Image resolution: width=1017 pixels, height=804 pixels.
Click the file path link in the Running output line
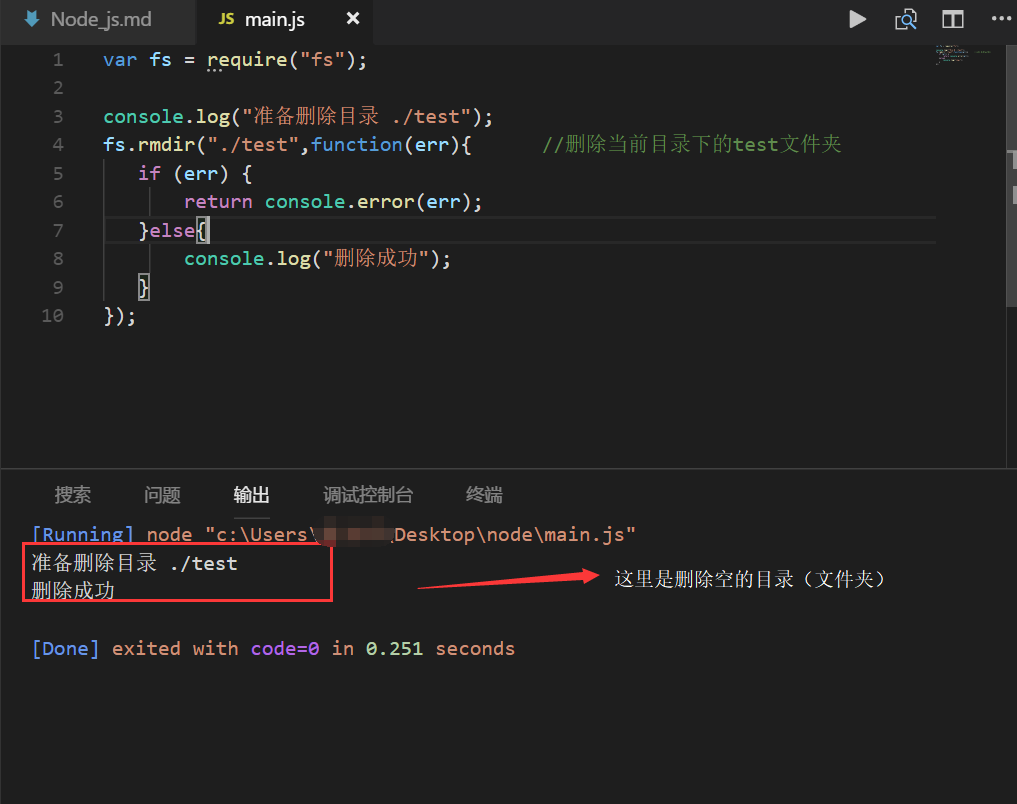pos(420,535)
